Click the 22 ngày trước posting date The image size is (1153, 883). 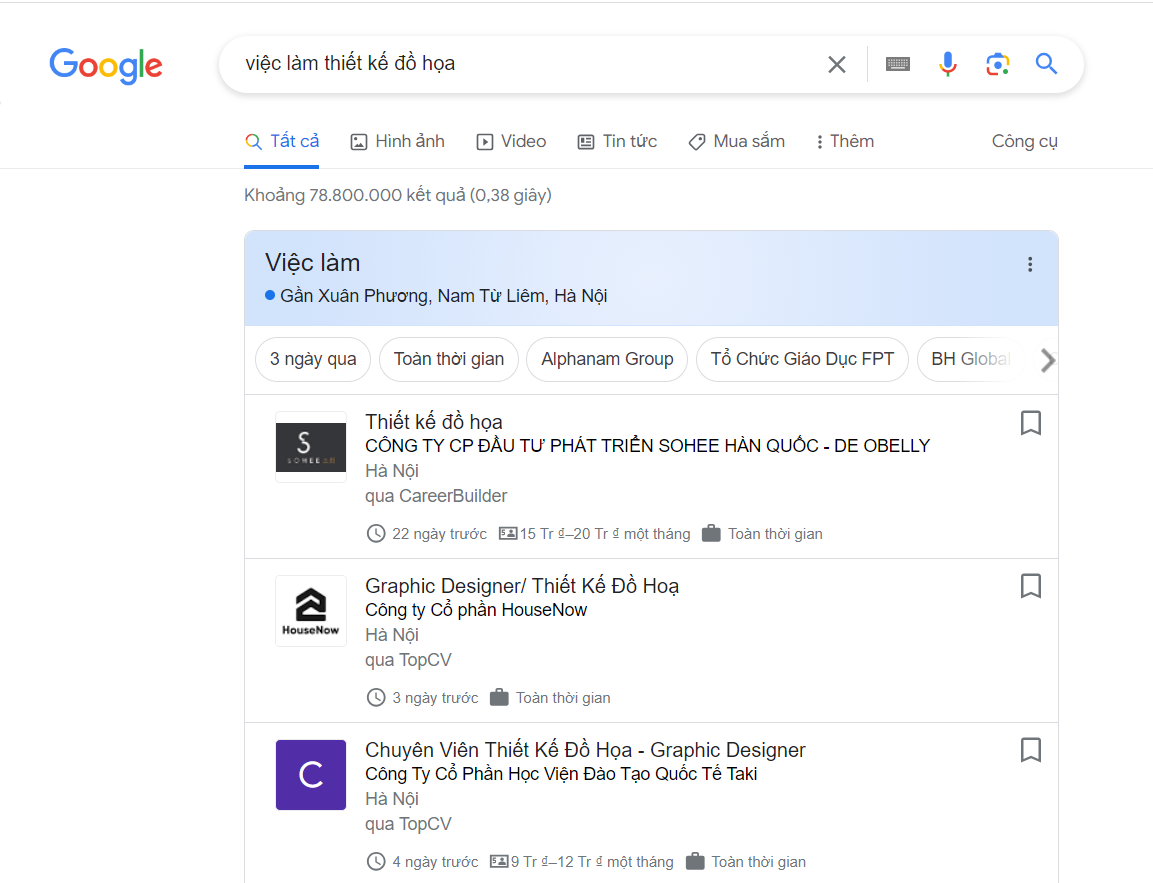439,534
